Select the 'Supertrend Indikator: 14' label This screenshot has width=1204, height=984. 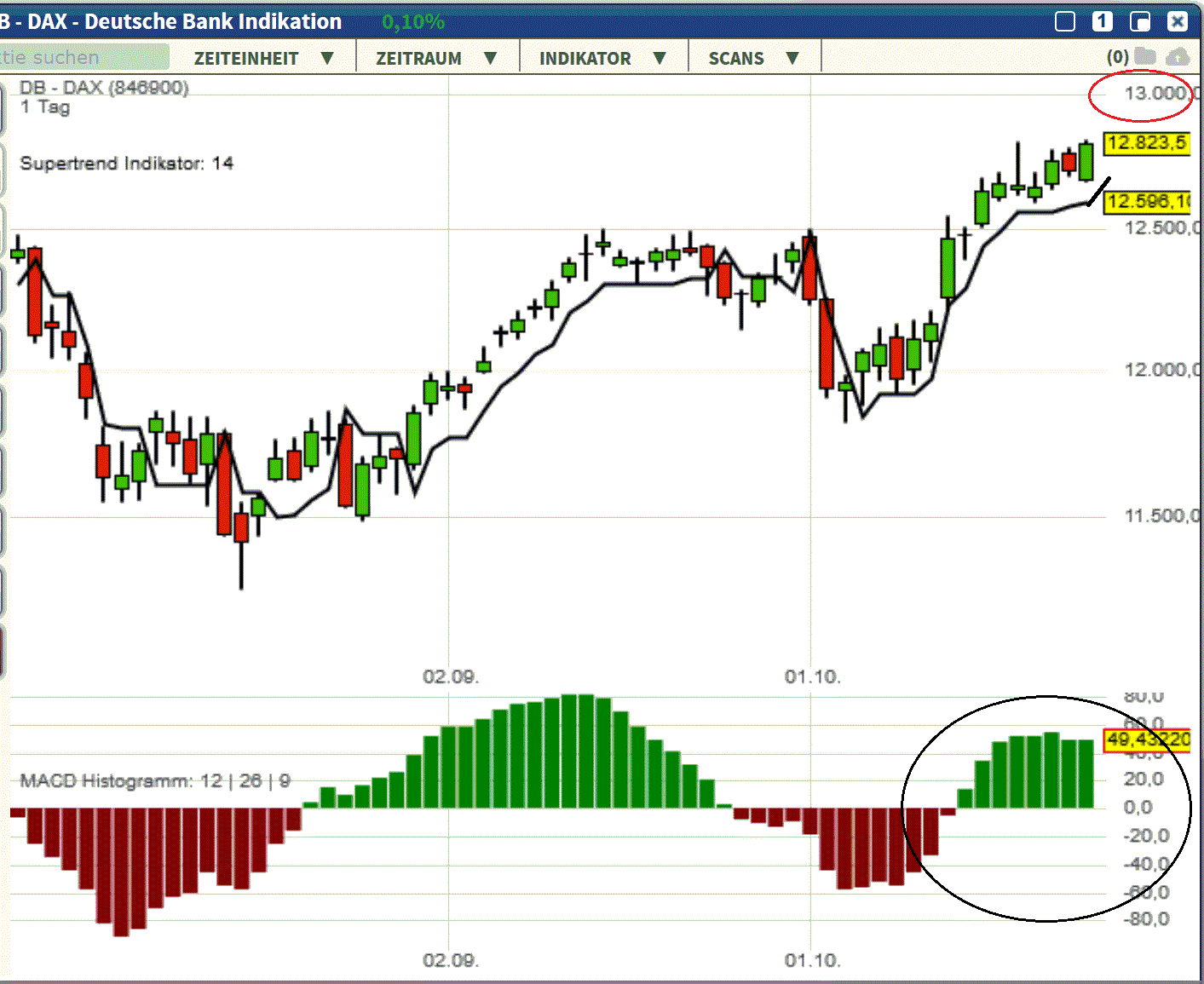tap(126, 164)
